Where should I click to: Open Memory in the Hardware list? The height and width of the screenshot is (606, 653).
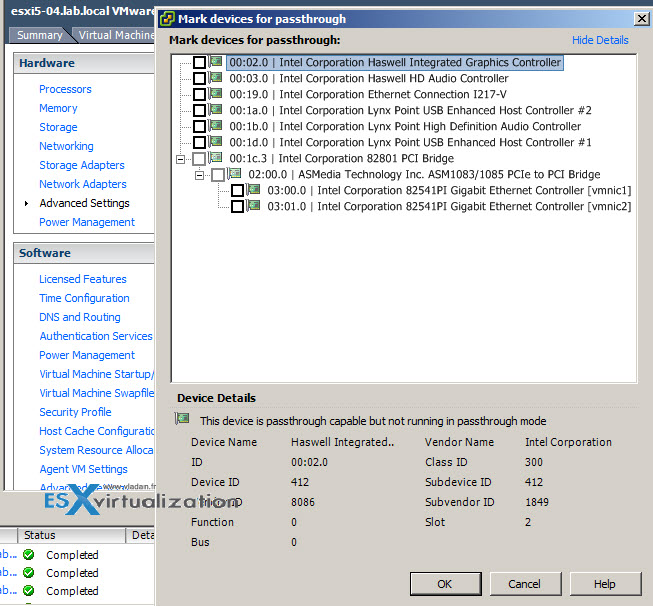pyautogui.click(x=58, y=108)
